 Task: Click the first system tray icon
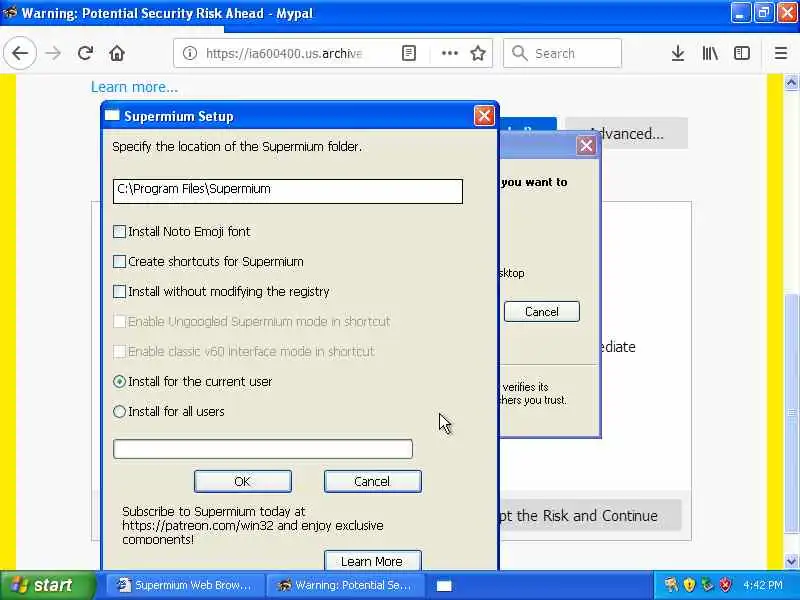click(671, 585)
